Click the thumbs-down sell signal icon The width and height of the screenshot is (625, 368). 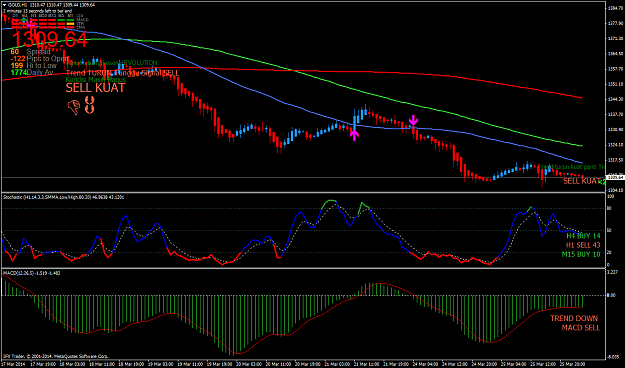click(74, 107)
